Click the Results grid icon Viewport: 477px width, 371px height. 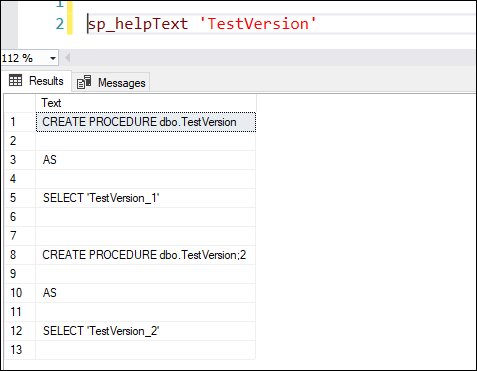pyautogui.click(x=15, y=80)
